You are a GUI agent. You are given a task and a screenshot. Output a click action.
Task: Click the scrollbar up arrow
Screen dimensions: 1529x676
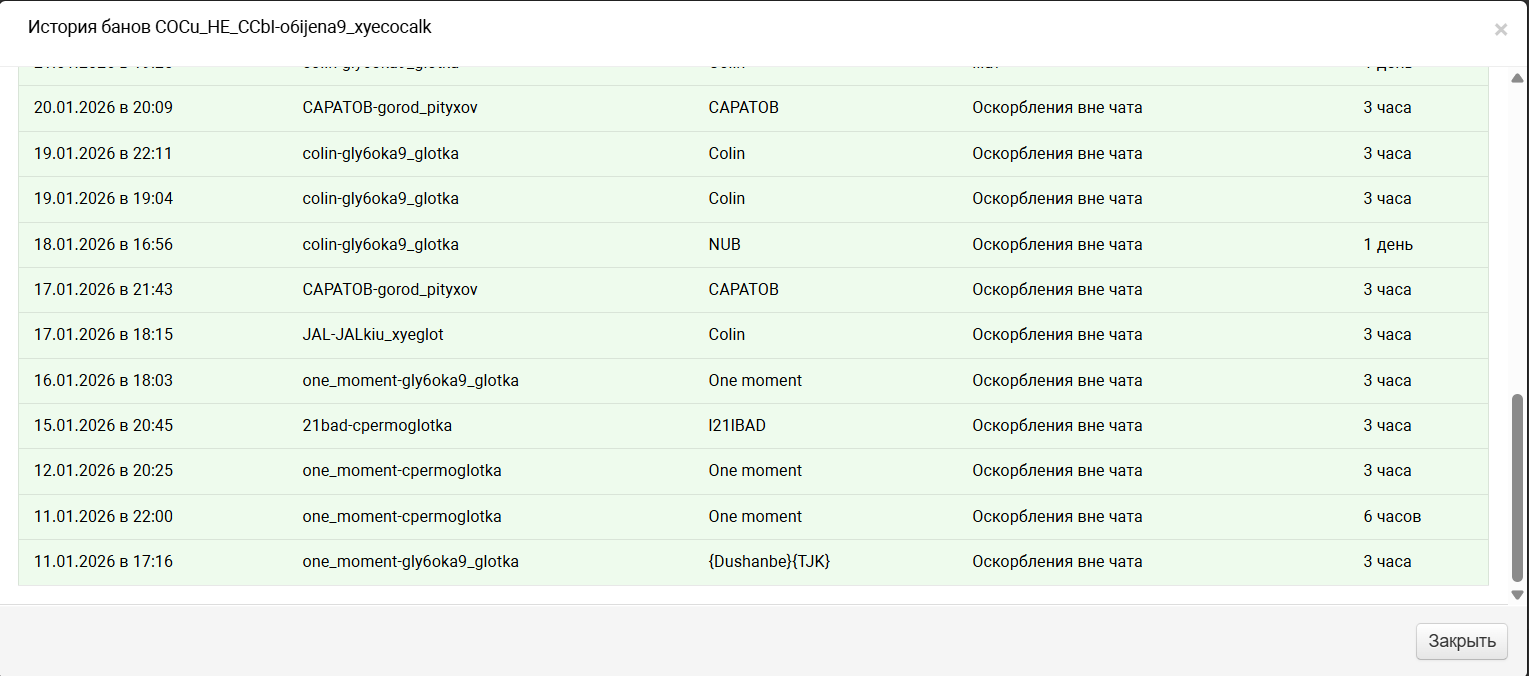point(1517,78)
